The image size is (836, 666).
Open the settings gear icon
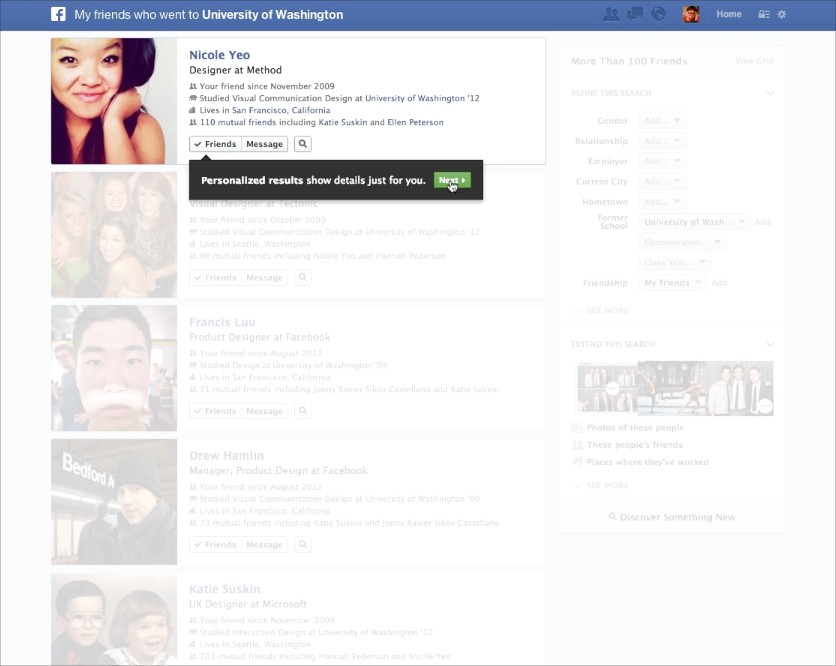click(x=782, y=14)
